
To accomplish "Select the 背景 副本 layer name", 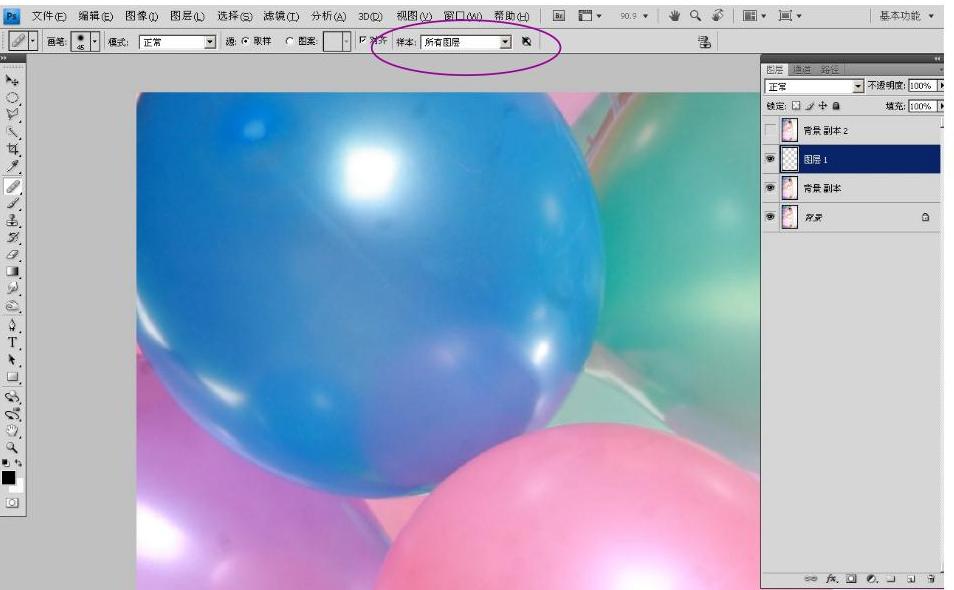I will 822,189.
